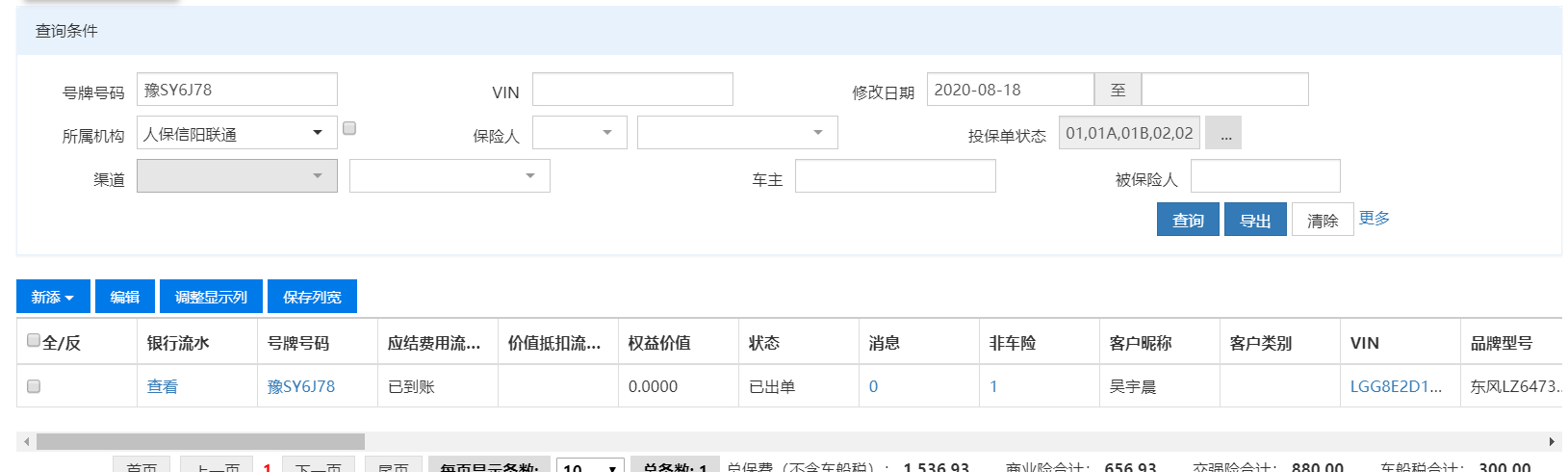Open the 查看 link in 银行流水 column
The height and width of the screenshot is (472, 1568).
click(x=163, y=386)
